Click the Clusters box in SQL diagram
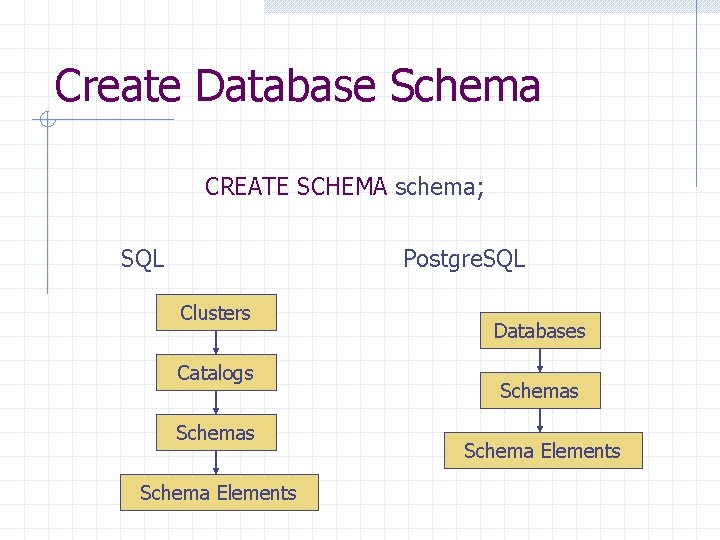 [x=216, y=313]
